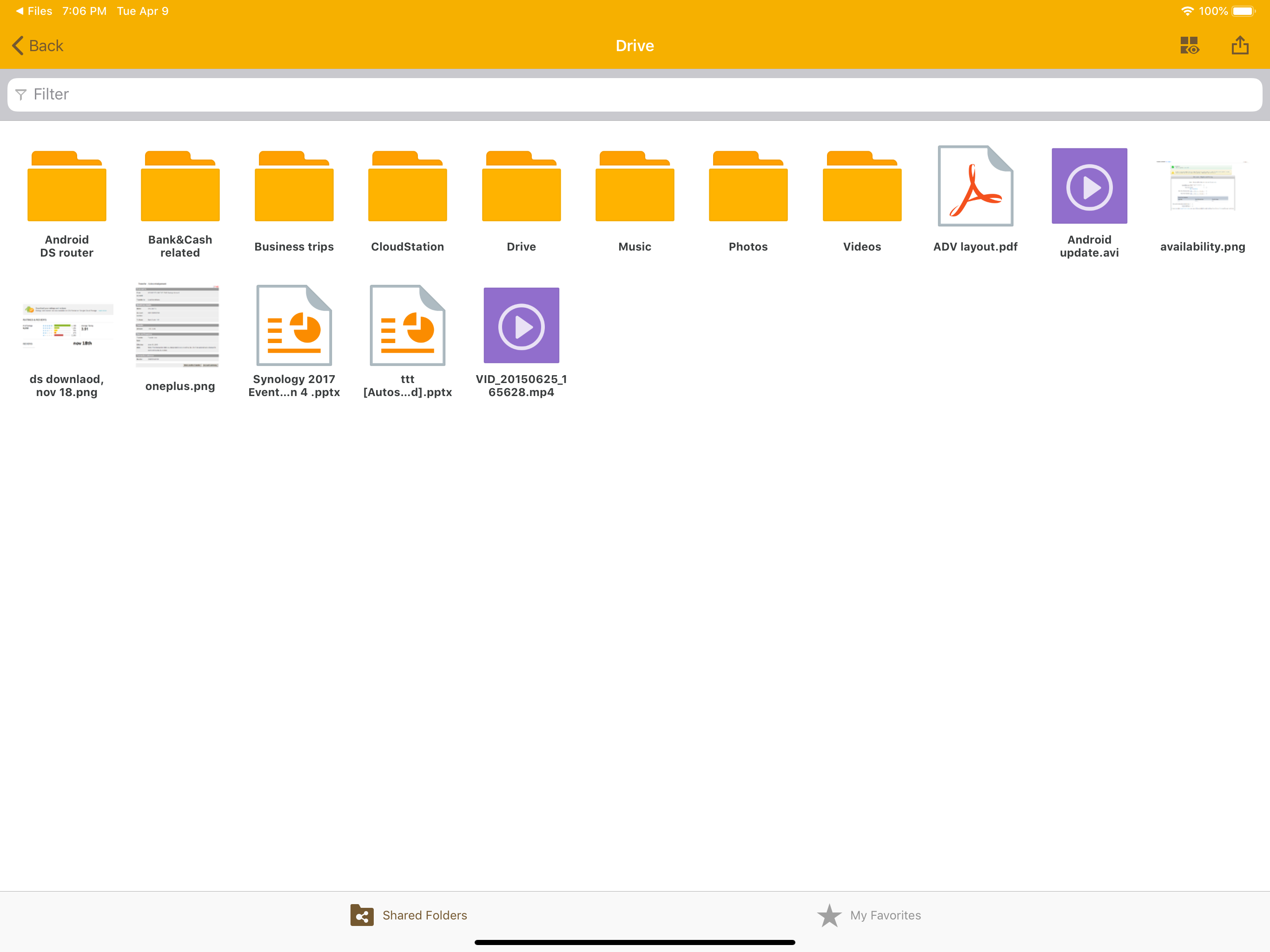The height and width of the screenshot is (952, 1270).
Task: Open the ttt Autosaved pptx file
Action: (x=407, y=325)
